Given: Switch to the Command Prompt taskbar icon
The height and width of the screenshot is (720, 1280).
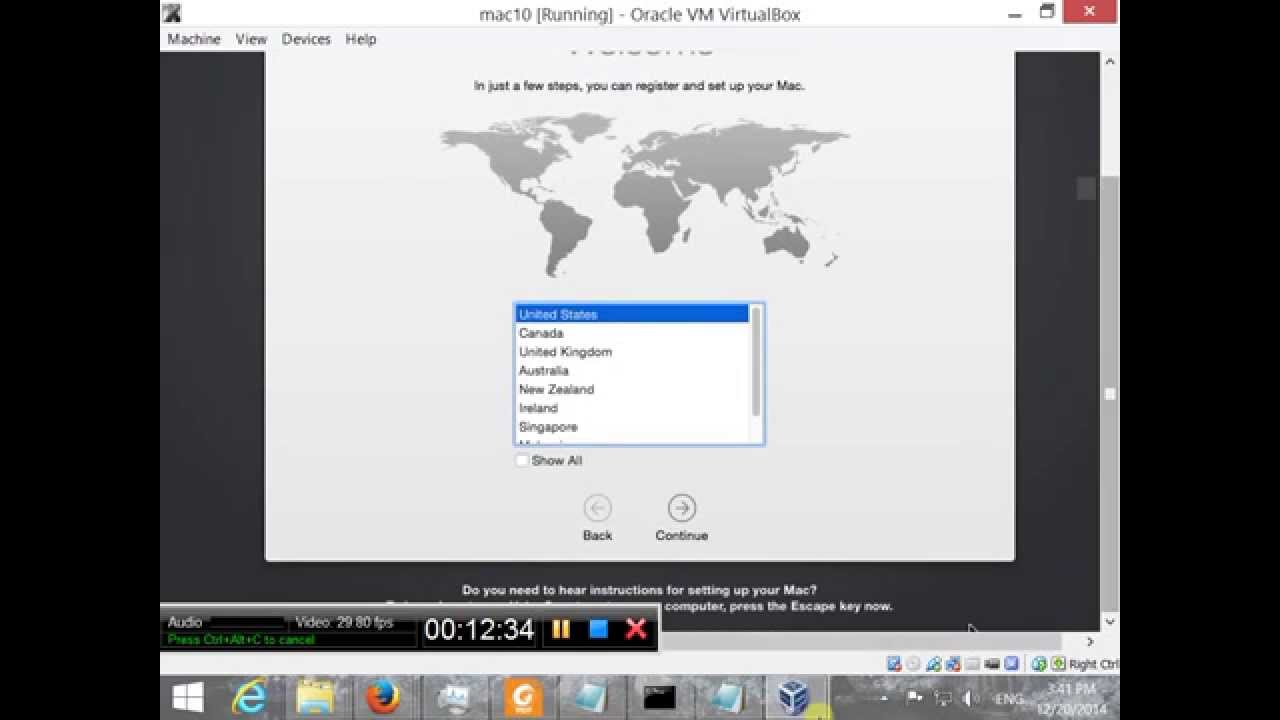Looking at the screenshot, I should pos(659,697).
